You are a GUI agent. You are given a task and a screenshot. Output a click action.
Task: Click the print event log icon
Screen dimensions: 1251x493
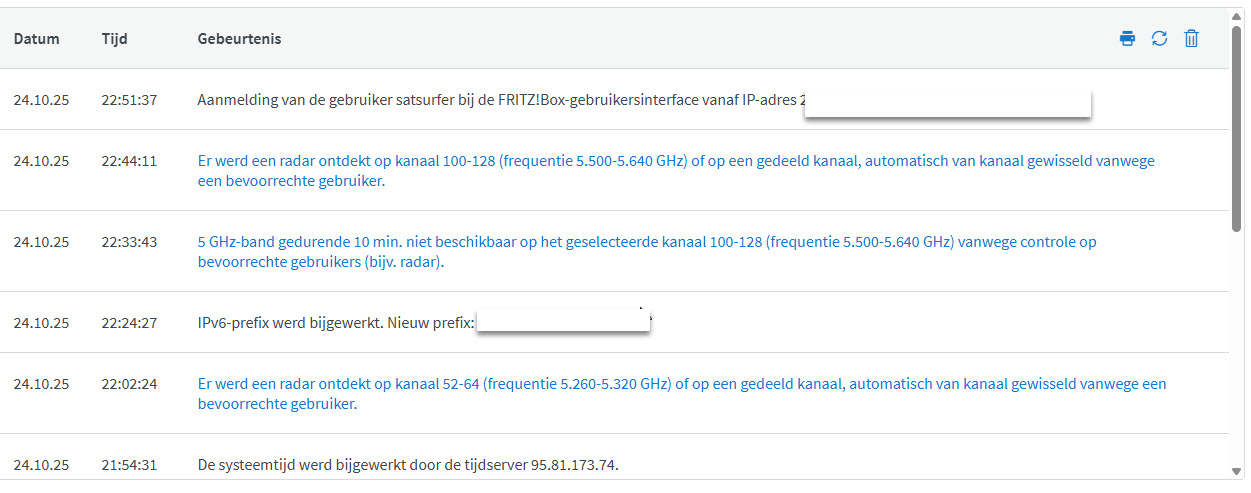pos(1127,39)
